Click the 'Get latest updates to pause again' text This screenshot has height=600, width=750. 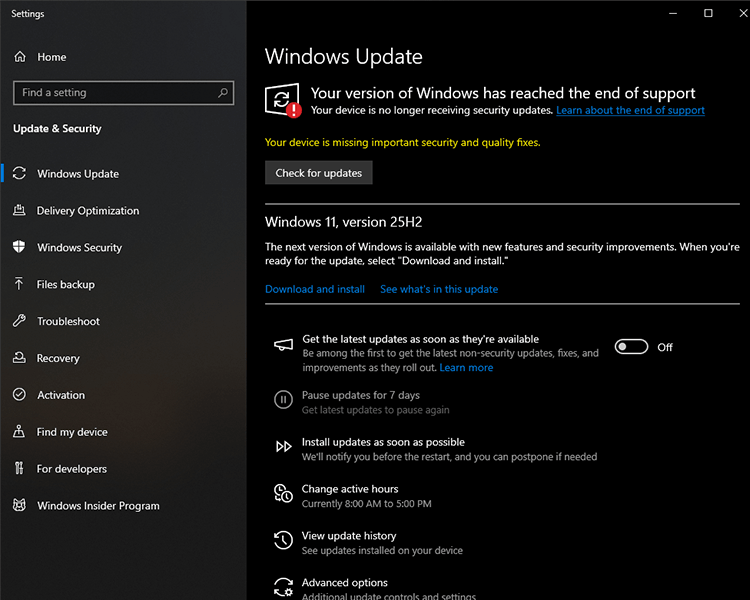375,410
